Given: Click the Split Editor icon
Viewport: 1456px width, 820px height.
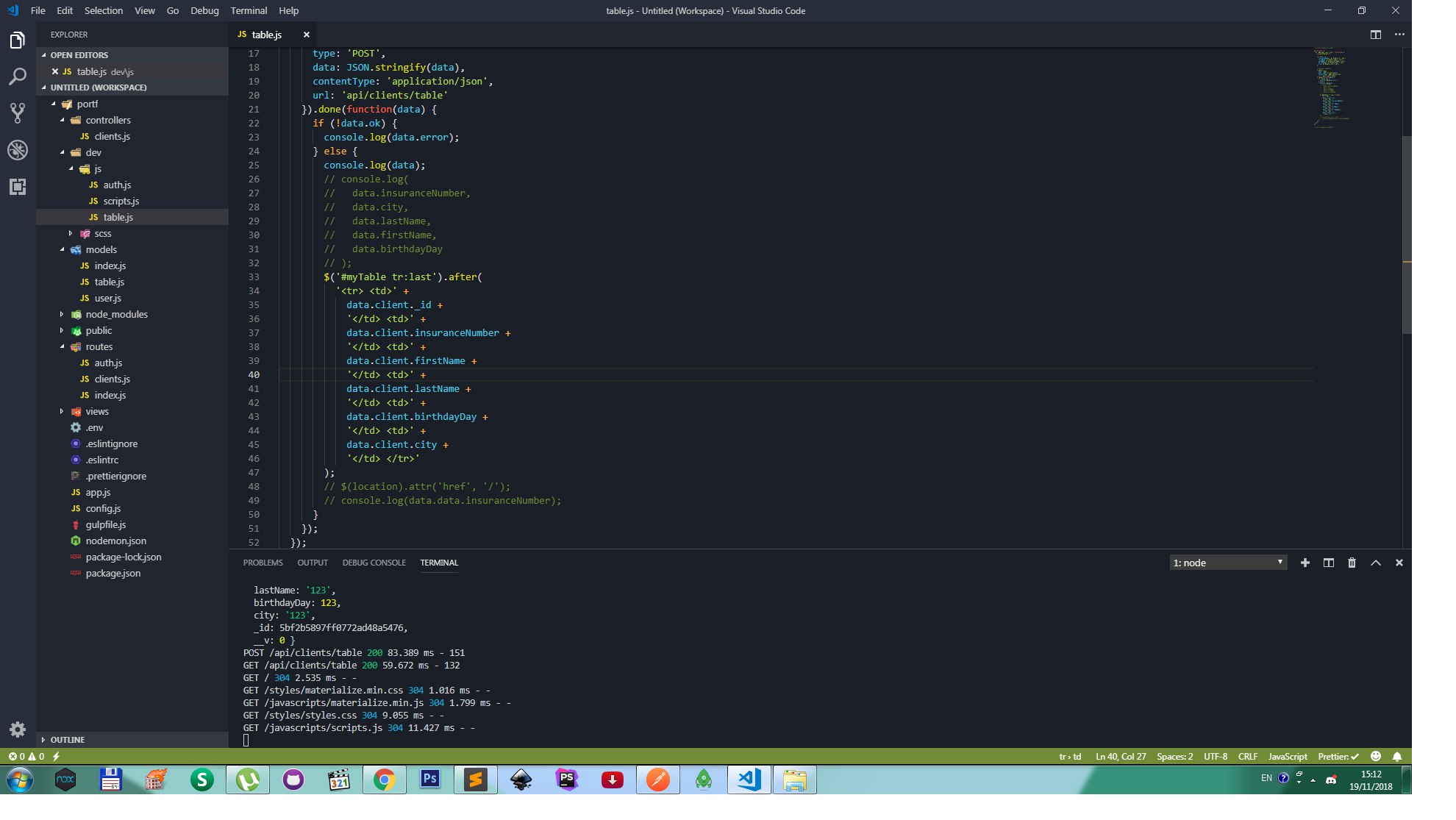Looking at the screenshot, I should 1375,35.
